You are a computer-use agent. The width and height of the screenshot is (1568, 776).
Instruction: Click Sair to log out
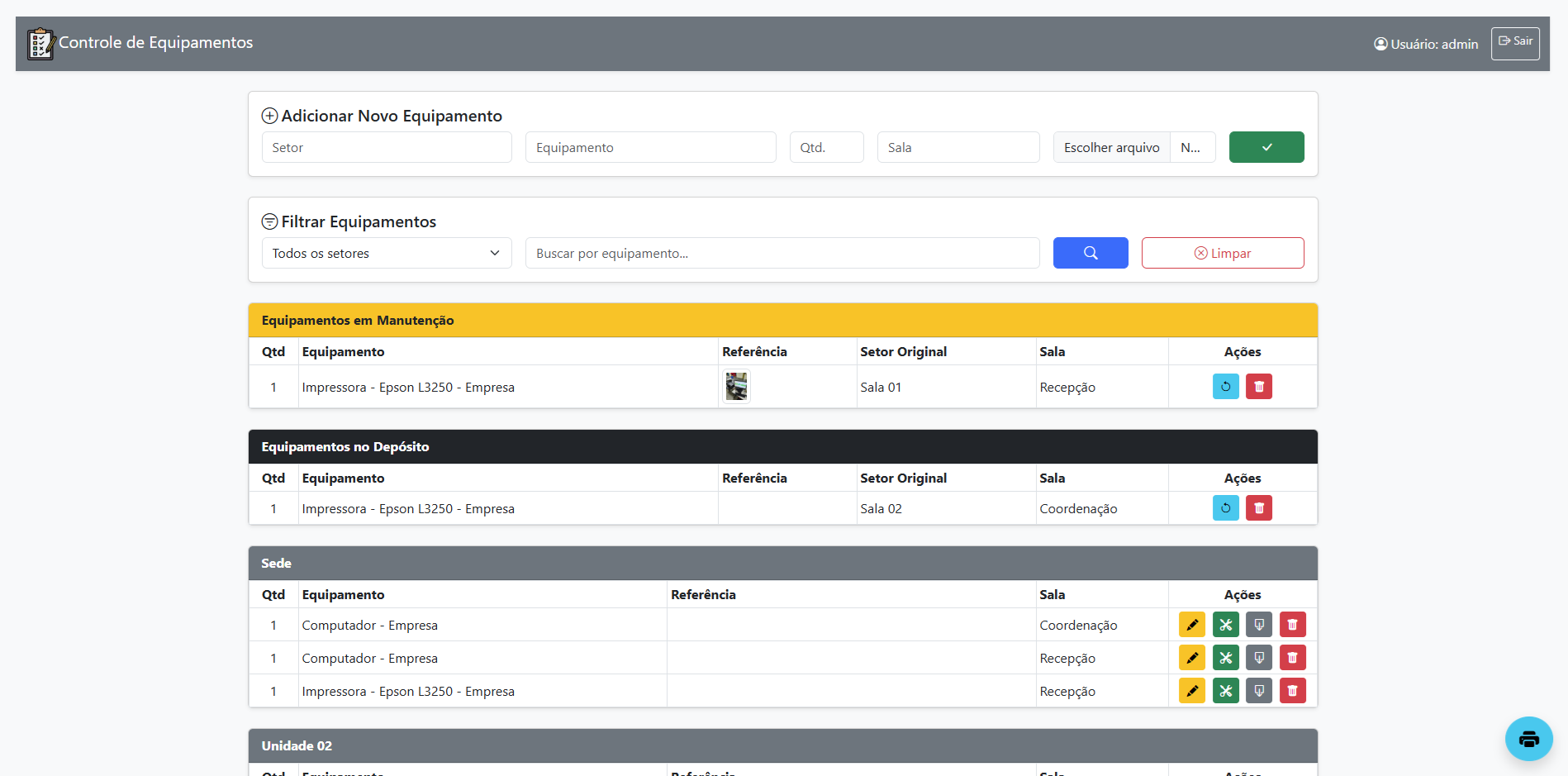(1514, 42)
